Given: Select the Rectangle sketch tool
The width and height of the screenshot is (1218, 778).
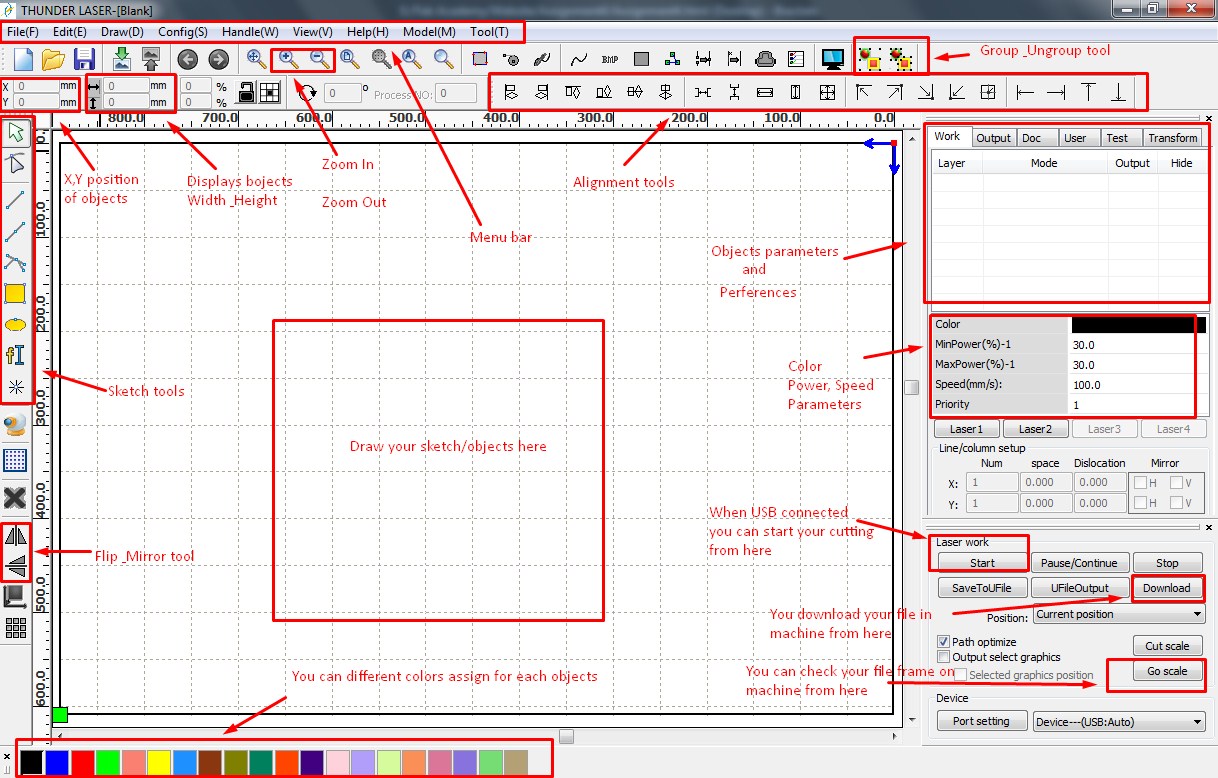Looking at the screenshot, I should [x=15, y=293].
